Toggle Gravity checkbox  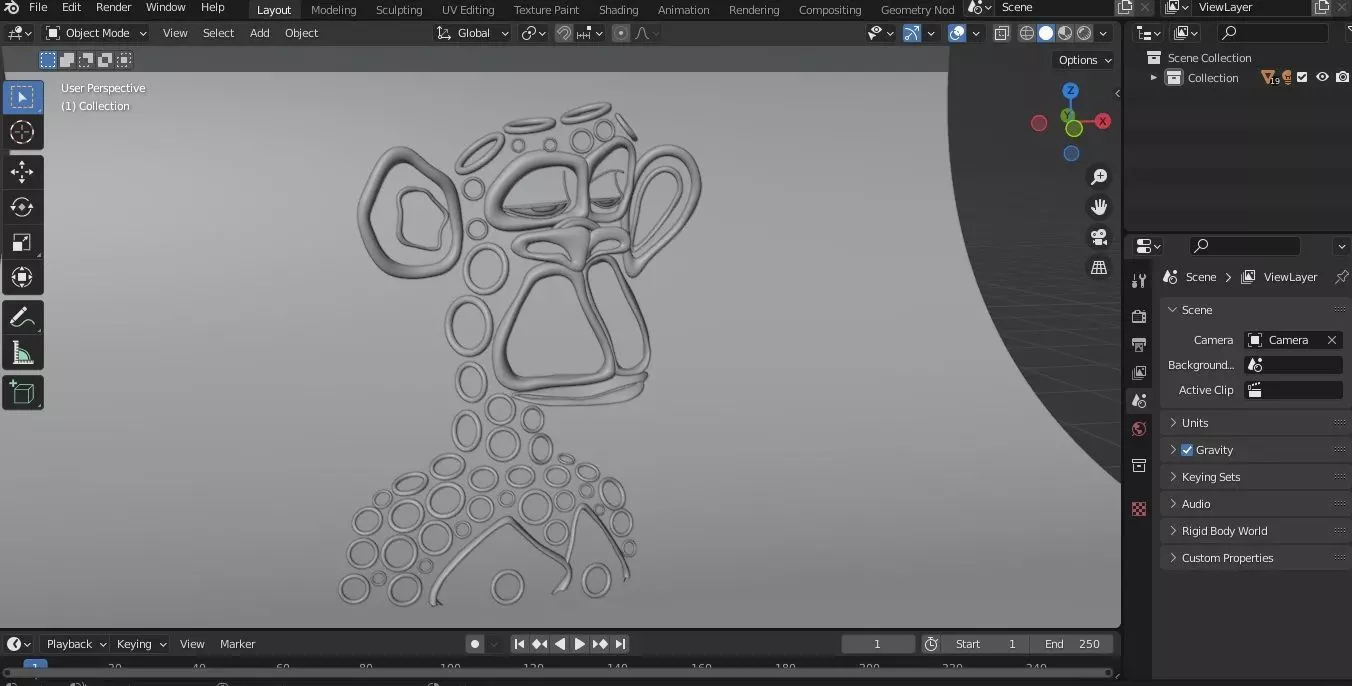[x=1187, y=450]
